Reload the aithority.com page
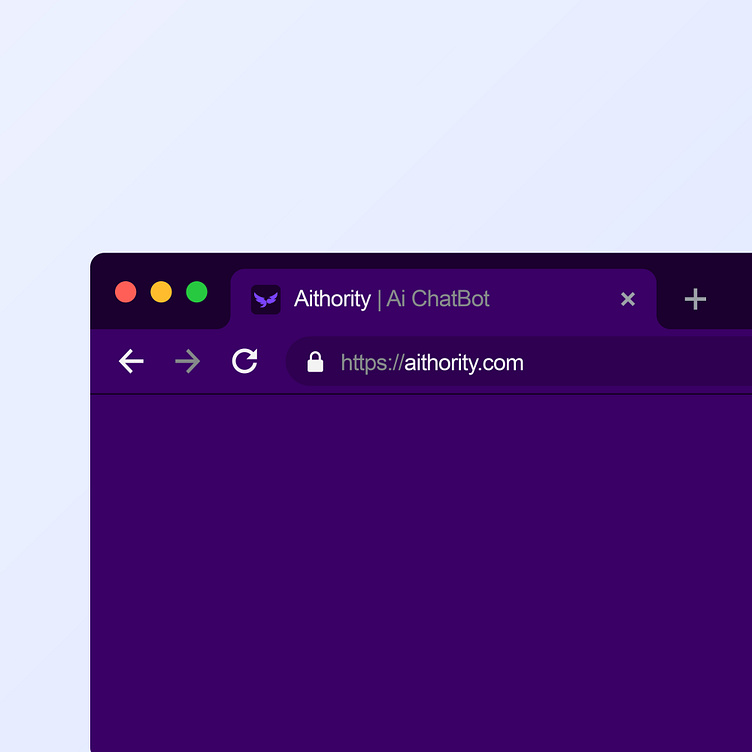 click(245, 361)
